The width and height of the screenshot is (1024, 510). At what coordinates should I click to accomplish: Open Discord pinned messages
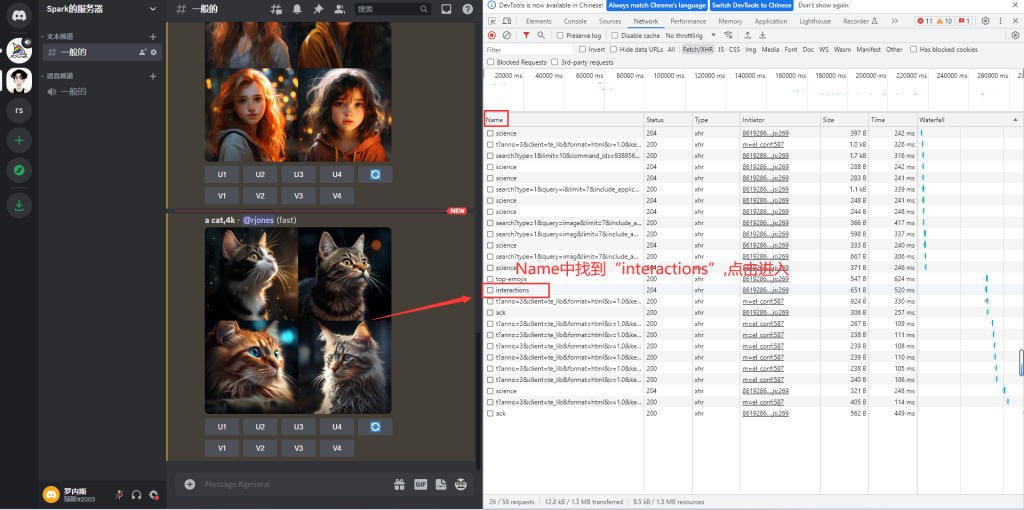point(317,9)
